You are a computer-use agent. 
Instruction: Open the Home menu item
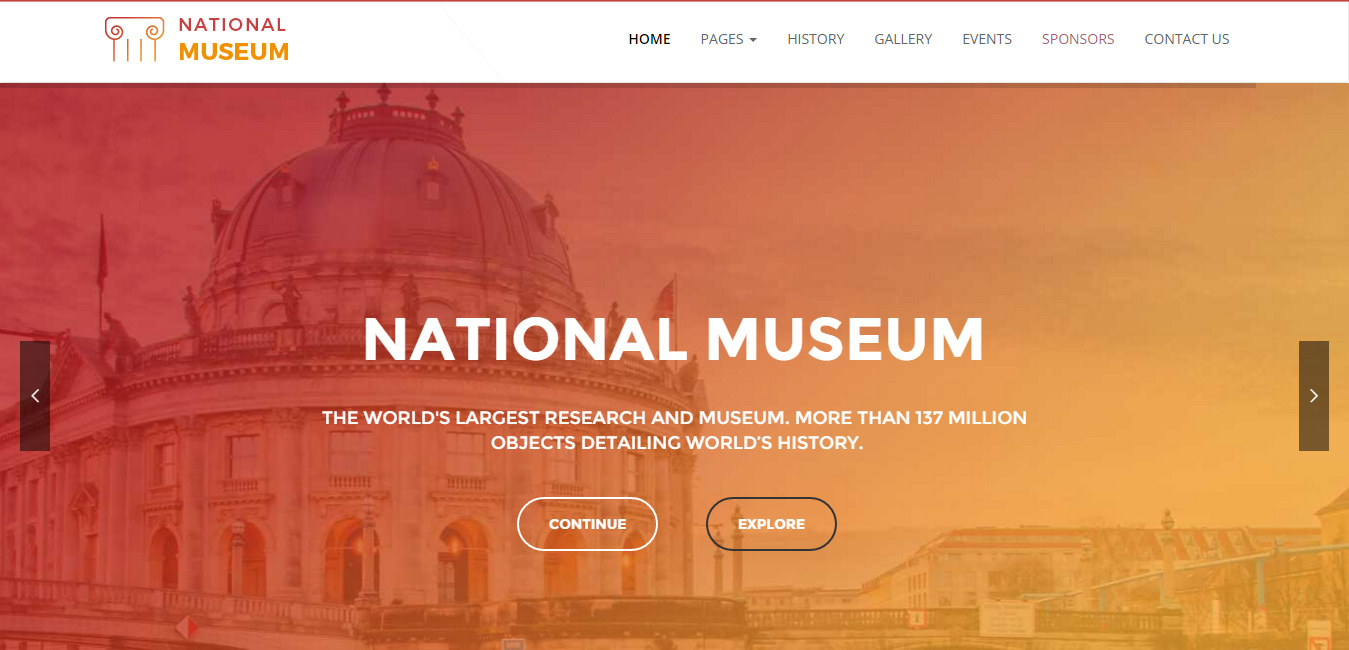click(650, 39)
